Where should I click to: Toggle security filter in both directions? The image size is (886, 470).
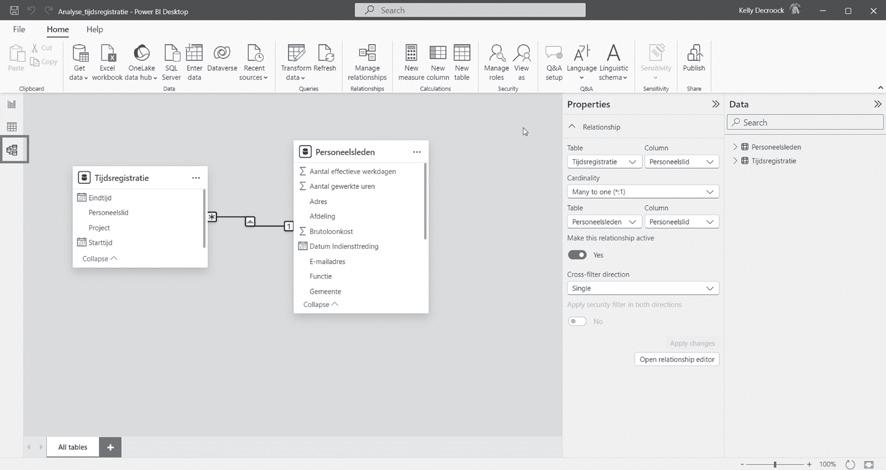(x=577, y=321)
